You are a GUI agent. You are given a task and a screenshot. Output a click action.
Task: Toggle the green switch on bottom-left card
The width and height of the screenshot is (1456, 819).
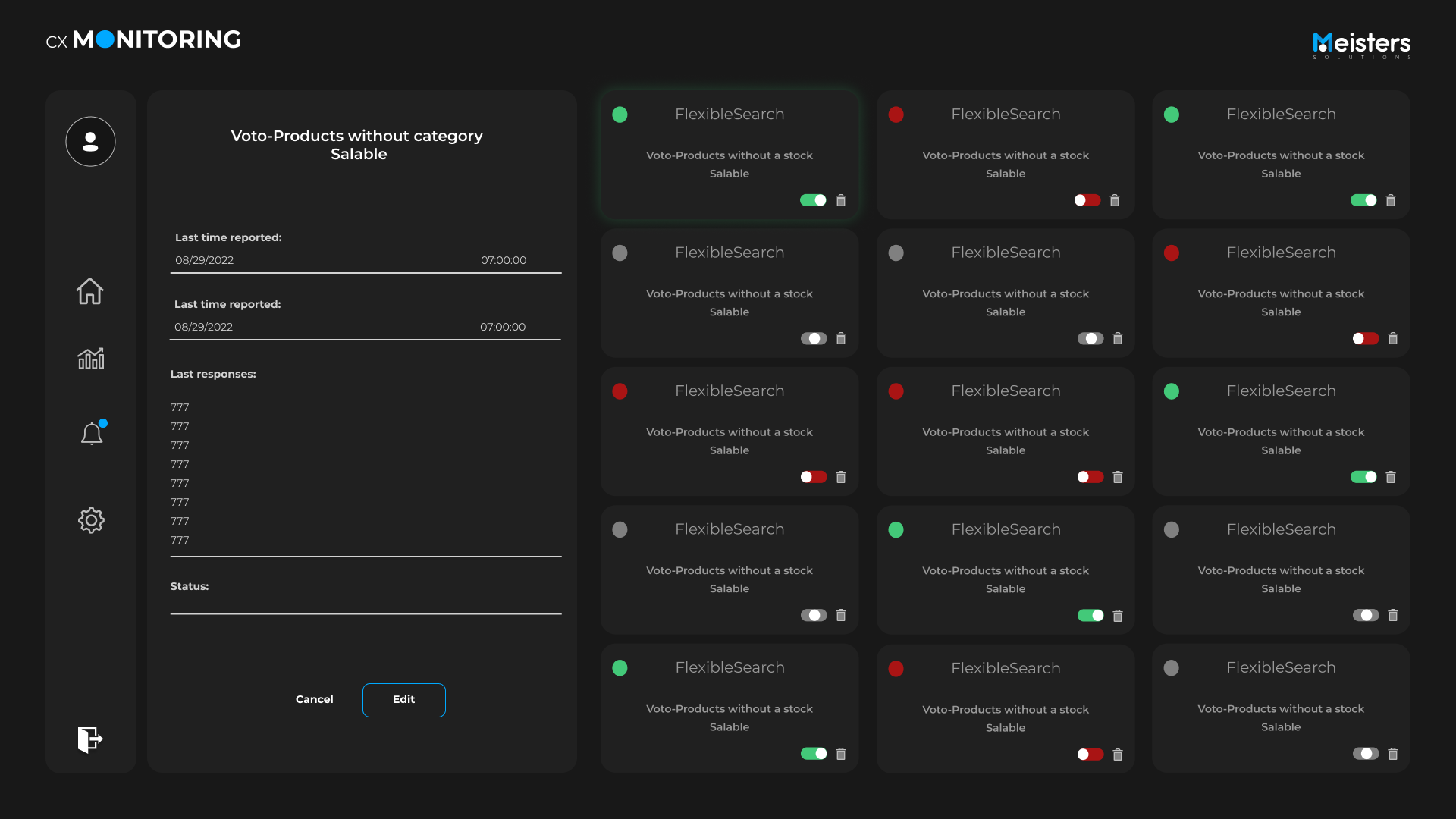pyautogui.click(x=814, y=754)
